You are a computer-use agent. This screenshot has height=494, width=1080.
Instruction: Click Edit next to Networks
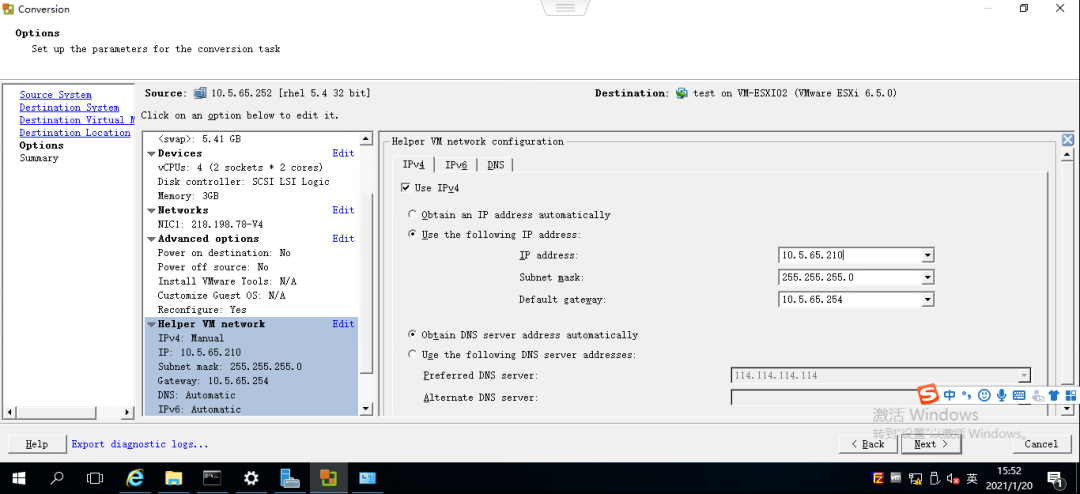tap(343, 210)
